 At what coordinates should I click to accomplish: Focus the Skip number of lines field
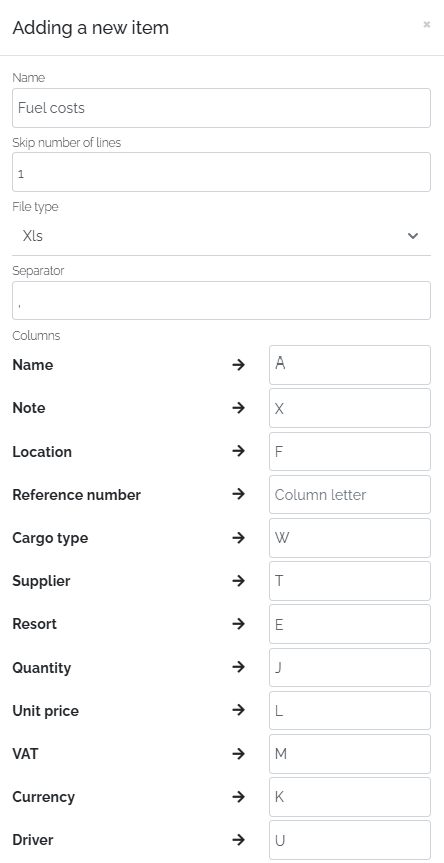[x=221, y=172]
